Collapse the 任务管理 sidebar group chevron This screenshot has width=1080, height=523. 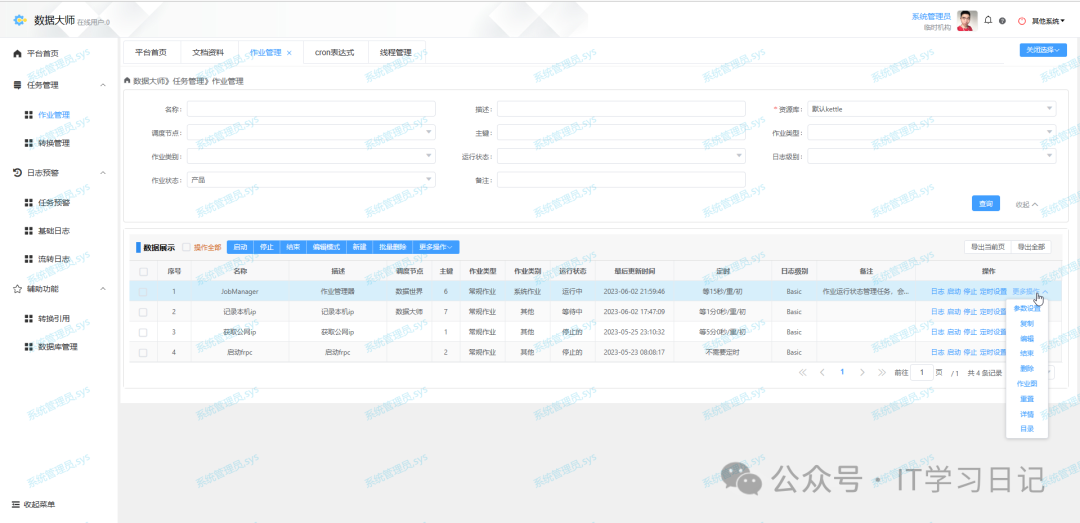point(103,85)
